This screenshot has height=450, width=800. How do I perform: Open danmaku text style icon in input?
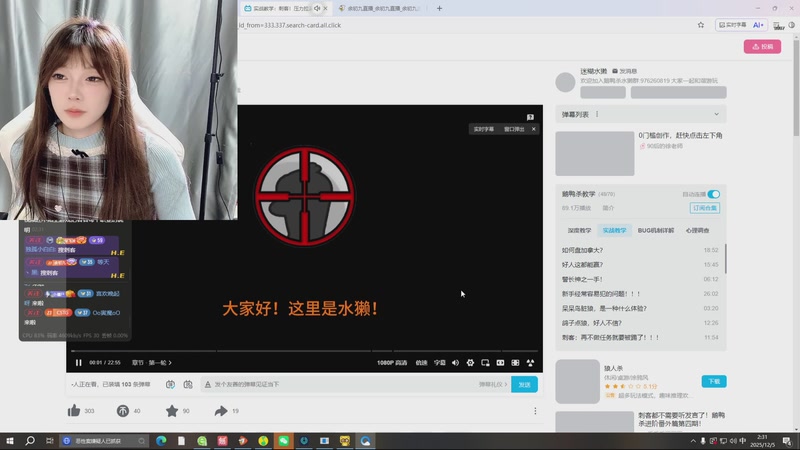208,384
